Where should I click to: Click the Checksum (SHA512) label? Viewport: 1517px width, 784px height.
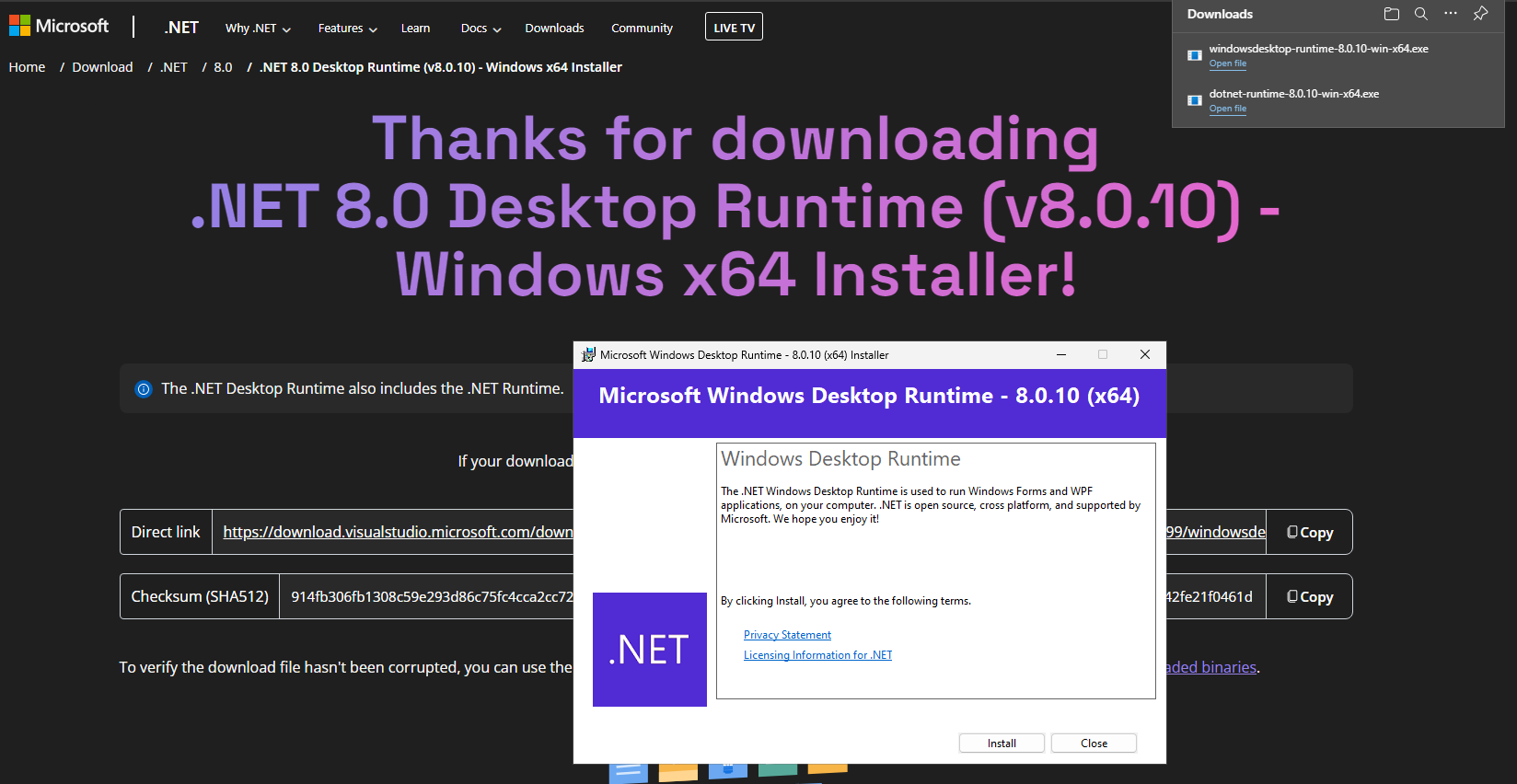click(200, 596)
